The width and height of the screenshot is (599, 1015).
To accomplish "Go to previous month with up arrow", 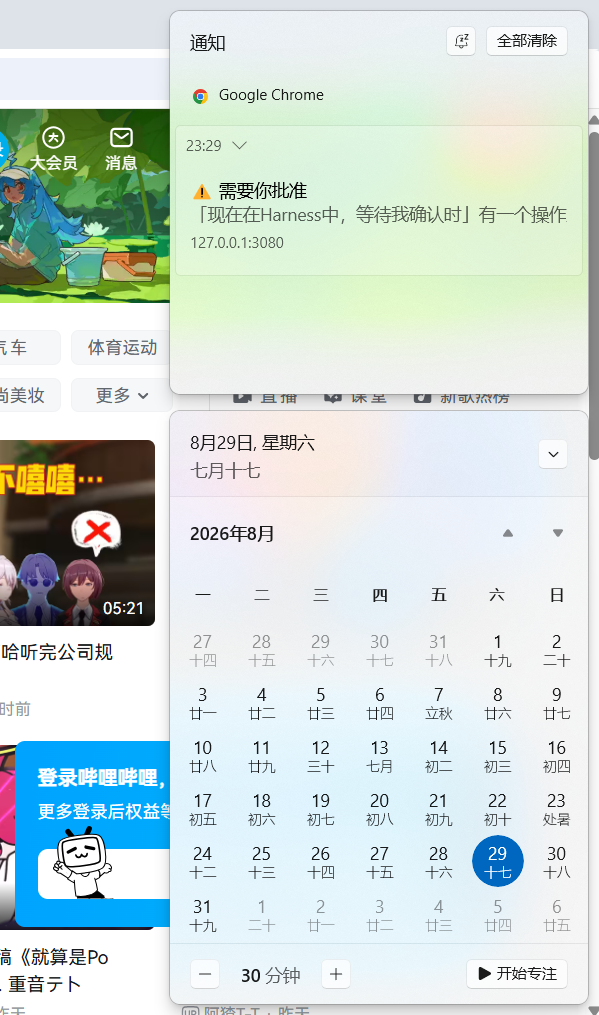I will 508,533.
